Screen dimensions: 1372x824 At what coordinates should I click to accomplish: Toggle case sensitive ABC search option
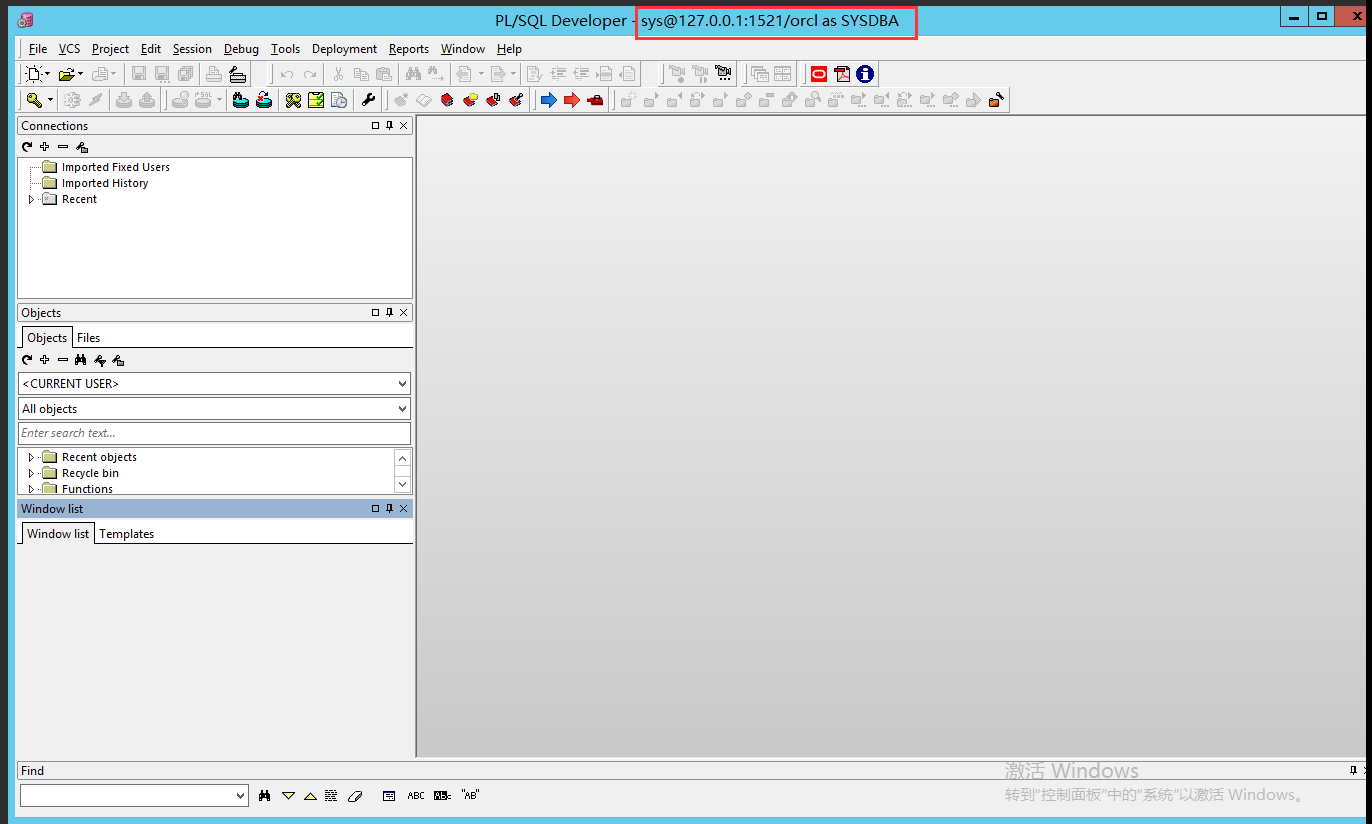[416, 796]
